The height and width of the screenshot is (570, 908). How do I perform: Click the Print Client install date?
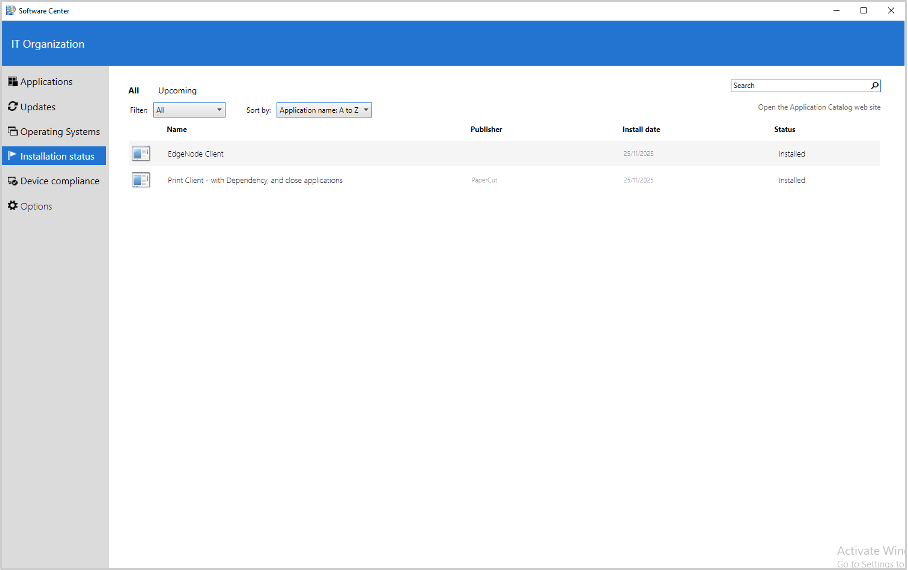pos(638,180)
